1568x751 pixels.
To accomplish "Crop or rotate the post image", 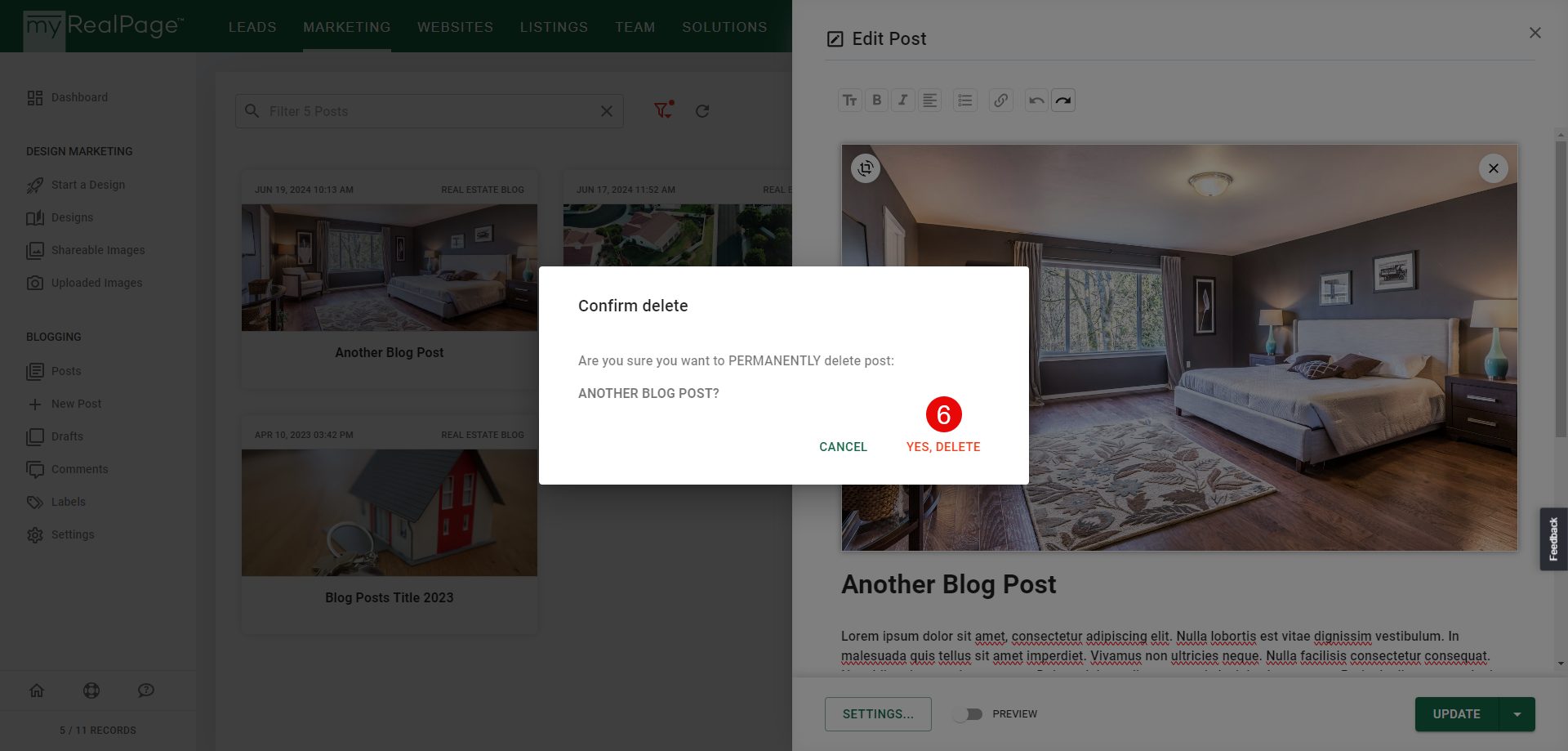I will coord(866,168).
